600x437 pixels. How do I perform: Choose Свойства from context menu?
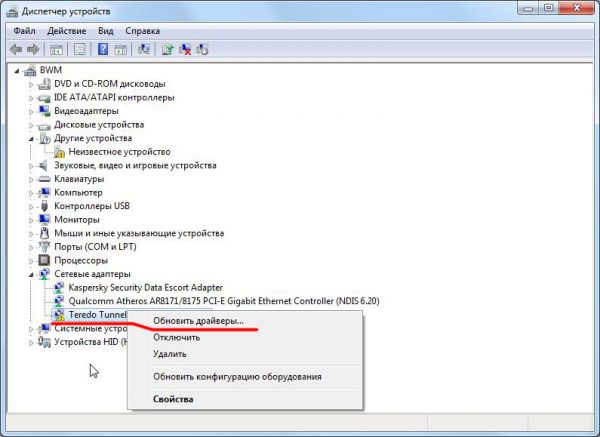(x=245, y=399)
